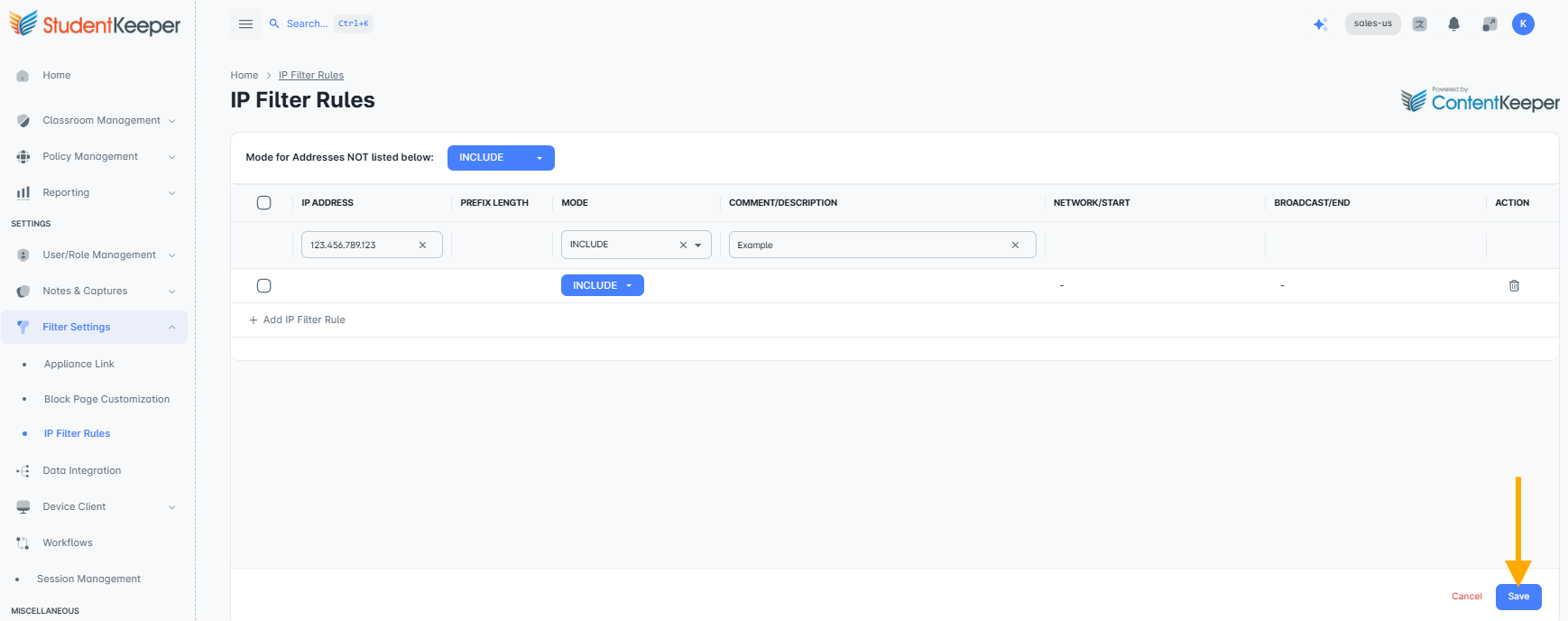Viewport: 1568px width, 621px height.
Task: Open the AI sparkle assistant icon
Action: click(1320, 24)
